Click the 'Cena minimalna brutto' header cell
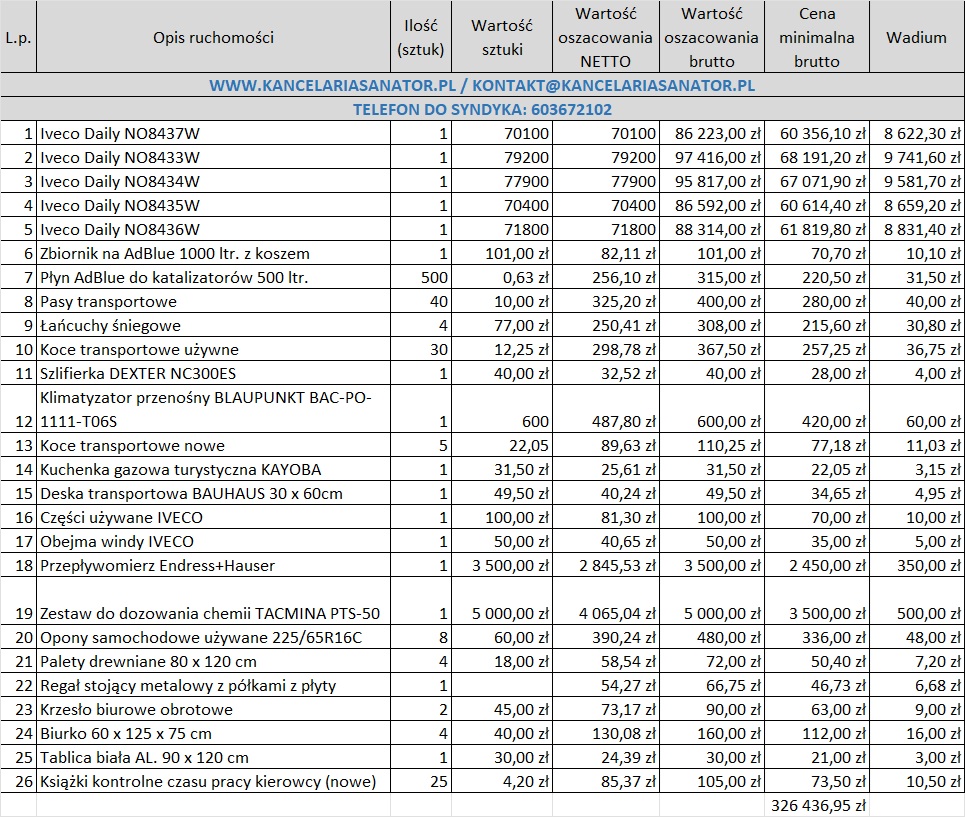The height and width of the screenshot is (820, 965). [817, 38]
